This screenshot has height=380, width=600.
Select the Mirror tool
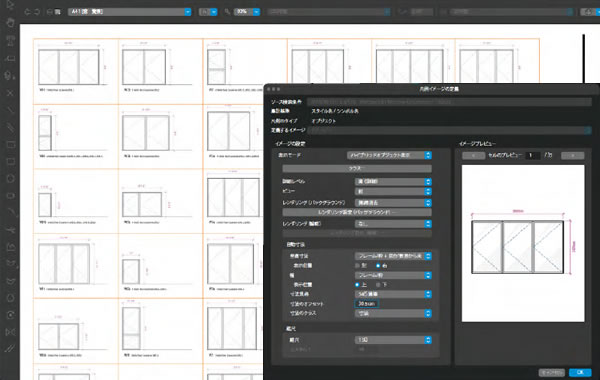11,332
